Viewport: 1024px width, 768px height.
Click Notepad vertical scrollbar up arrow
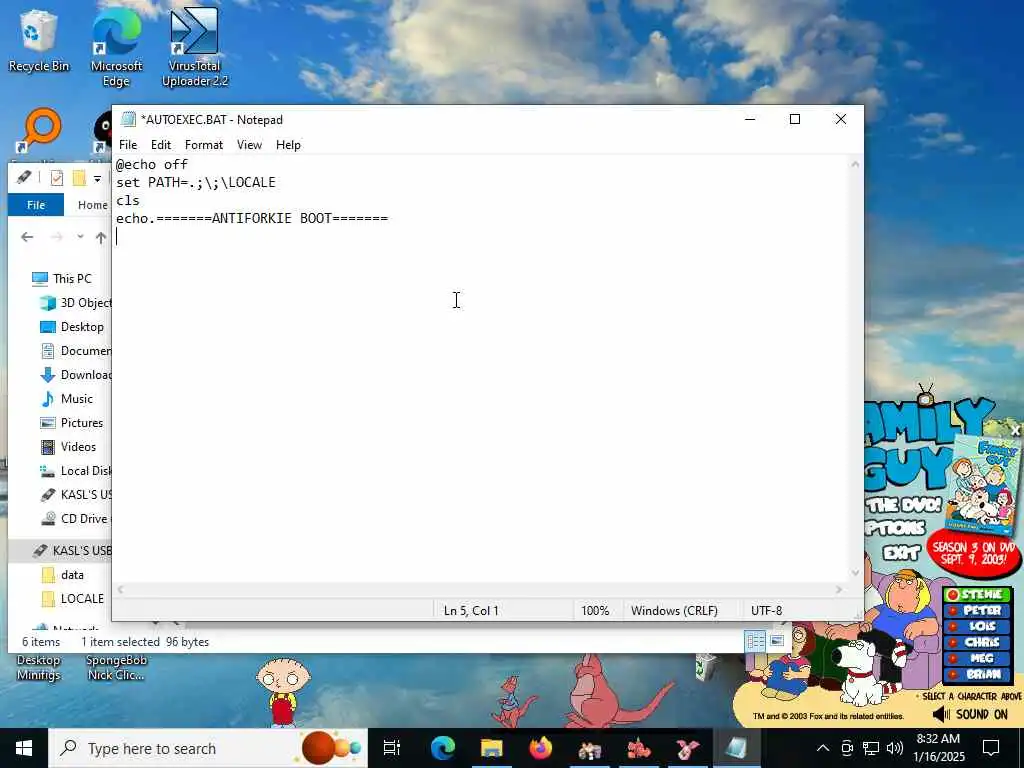(x=856, y=164)
